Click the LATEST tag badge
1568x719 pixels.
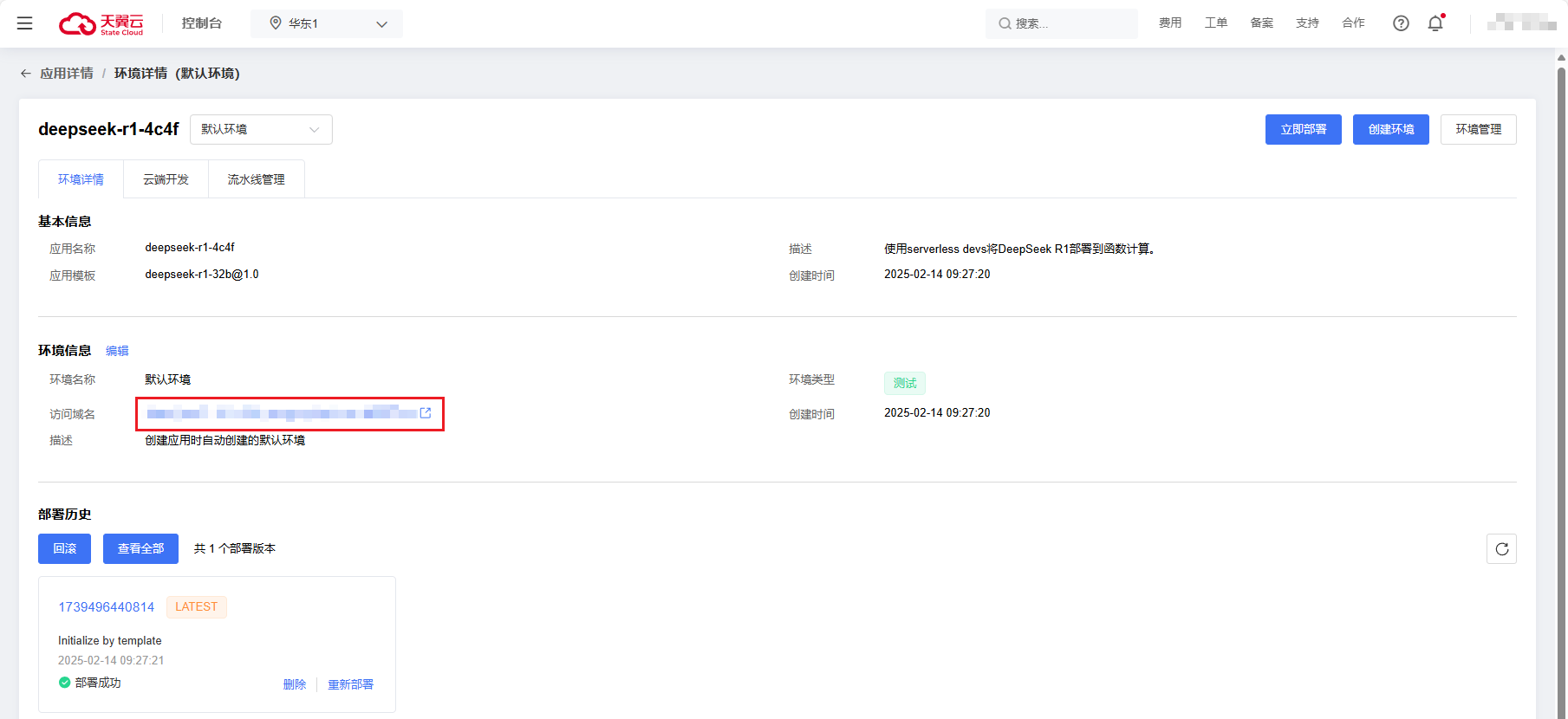(x=197, y=607)
